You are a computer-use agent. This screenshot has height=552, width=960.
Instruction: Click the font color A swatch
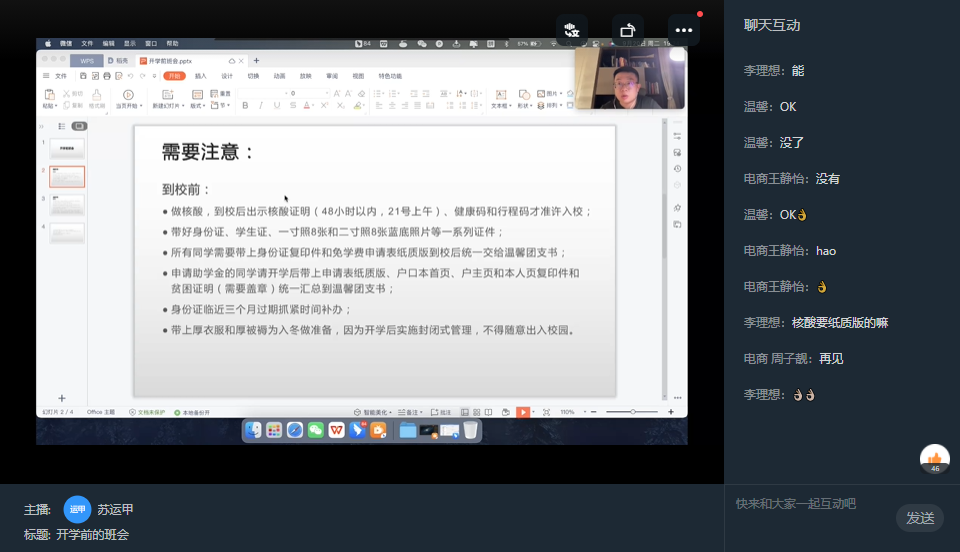307,105
